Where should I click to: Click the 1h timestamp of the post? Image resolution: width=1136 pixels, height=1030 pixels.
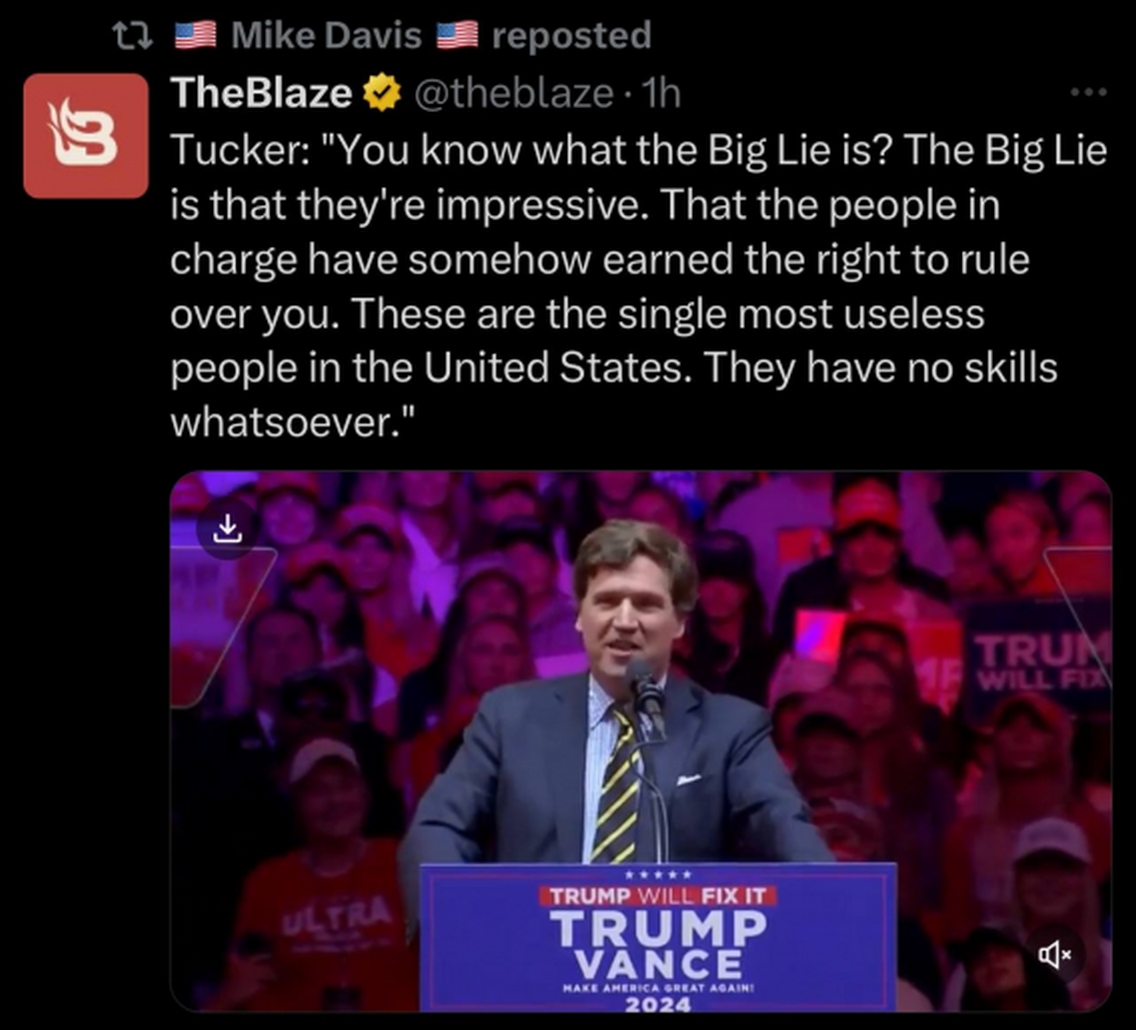point(661,93)
